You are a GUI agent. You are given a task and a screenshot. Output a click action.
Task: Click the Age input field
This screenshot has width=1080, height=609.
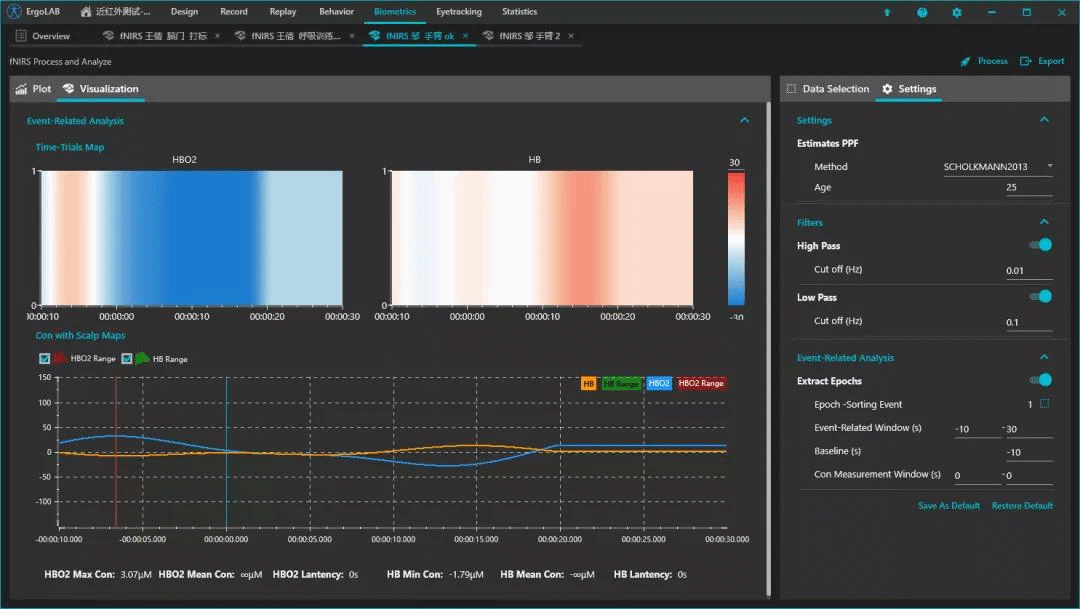[1028, 188]
